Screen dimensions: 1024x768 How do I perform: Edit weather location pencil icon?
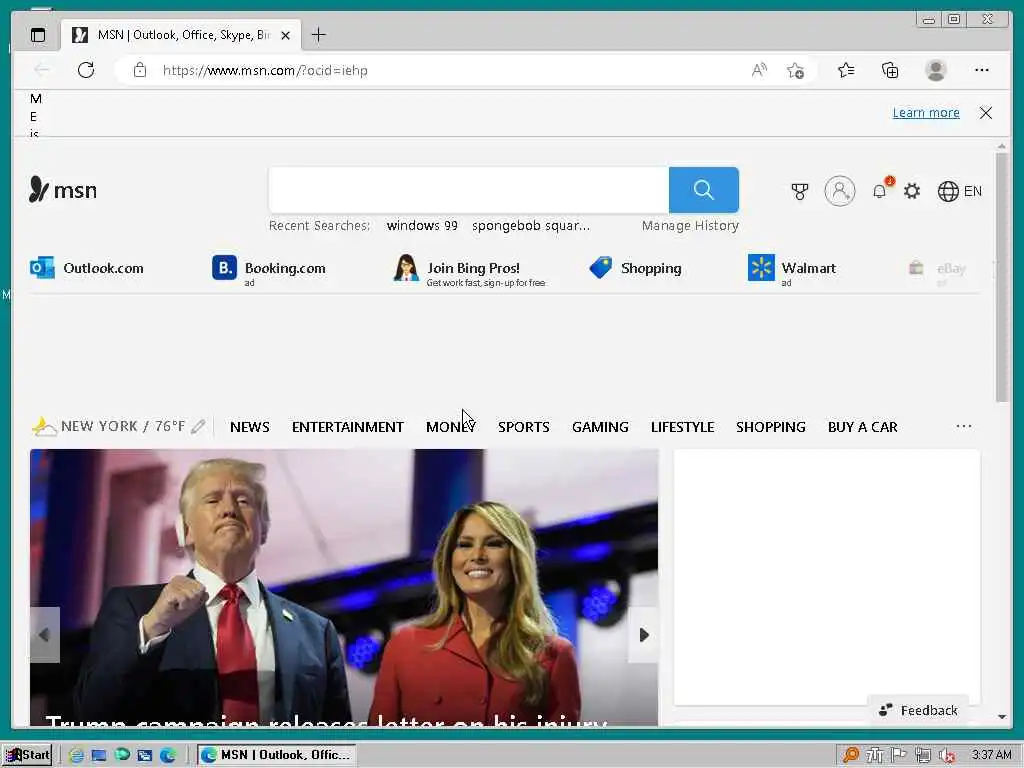pyautogui.click(x=198, y=426)
